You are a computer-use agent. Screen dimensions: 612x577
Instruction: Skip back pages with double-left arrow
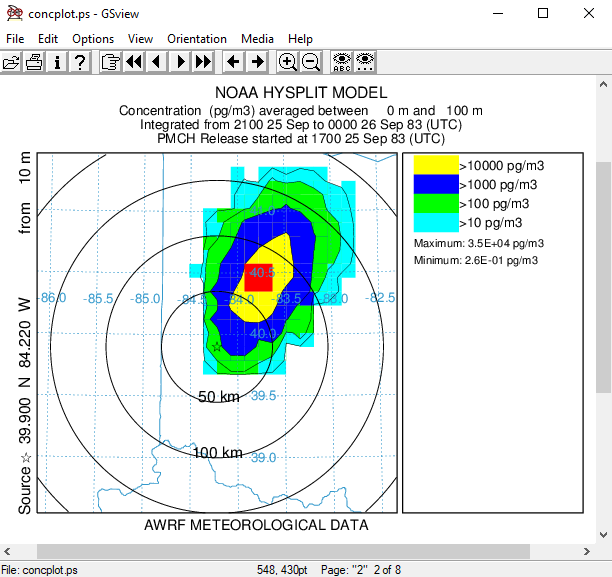tap(133, 62)
